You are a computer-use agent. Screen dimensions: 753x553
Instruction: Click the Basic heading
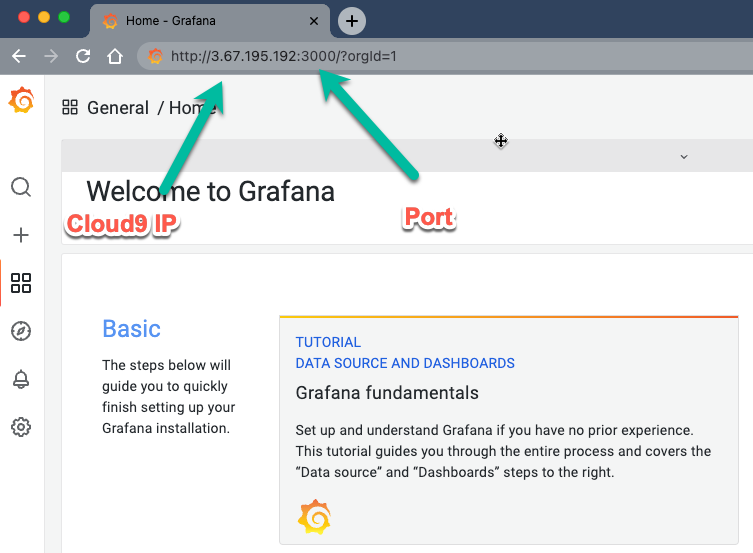(132, 329)
